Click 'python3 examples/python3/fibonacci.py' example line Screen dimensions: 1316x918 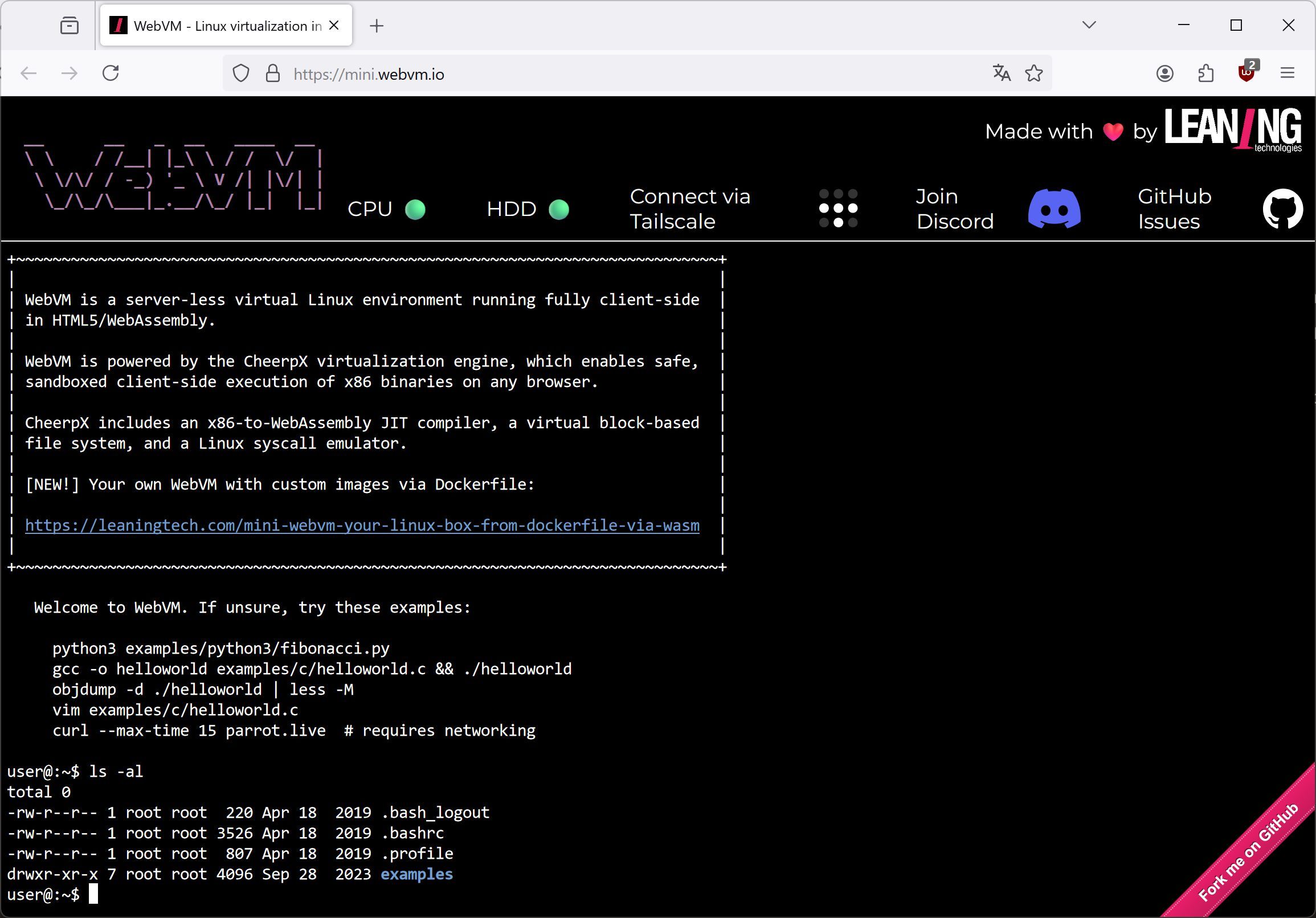[x=221, y=648]
